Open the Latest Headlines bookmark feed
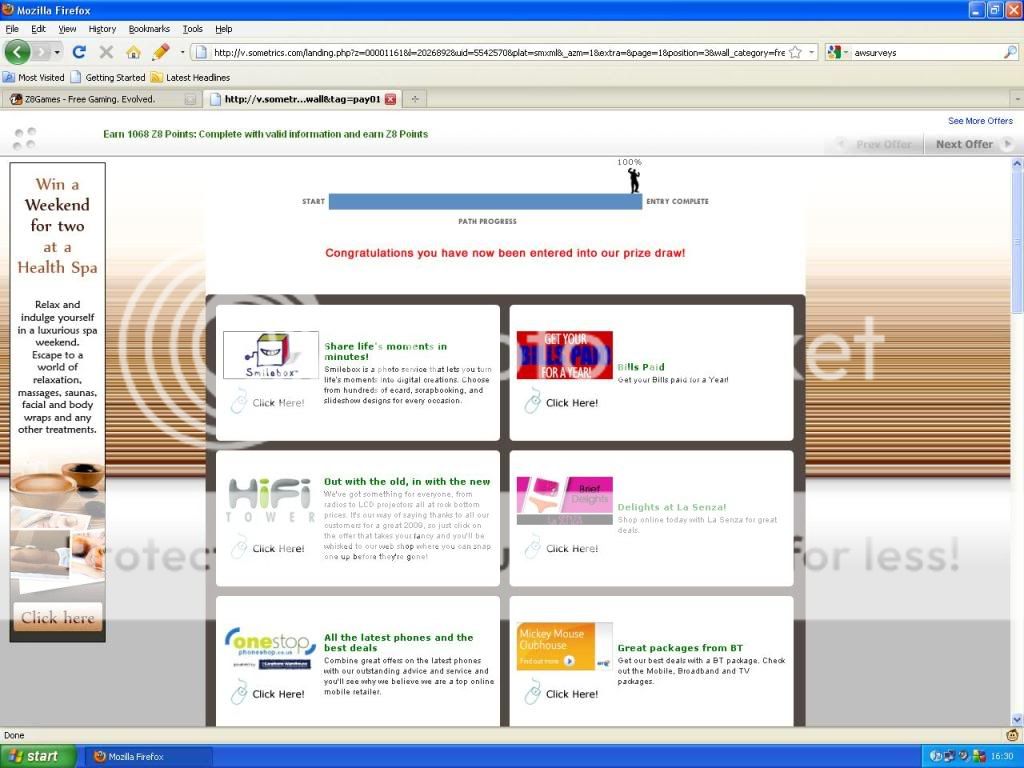The height and width of the screenshot is (768, 1024). (x=197, y=77)
